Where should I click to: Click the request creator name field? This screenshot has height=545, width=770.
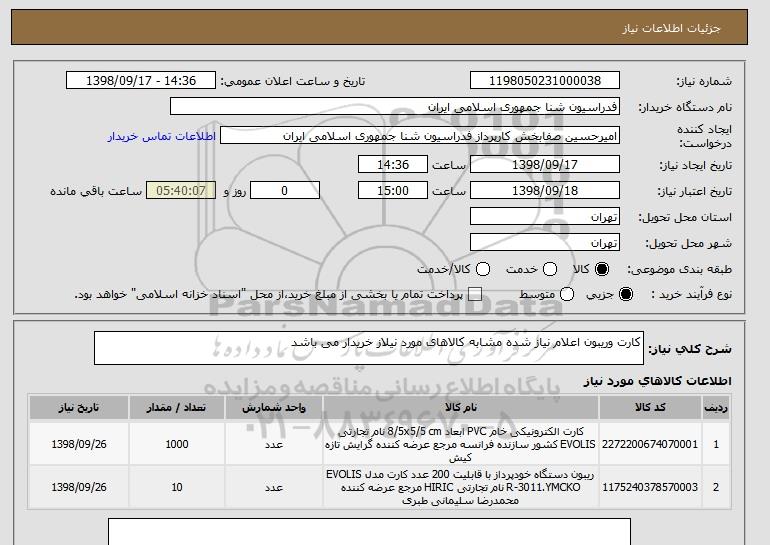420,136
